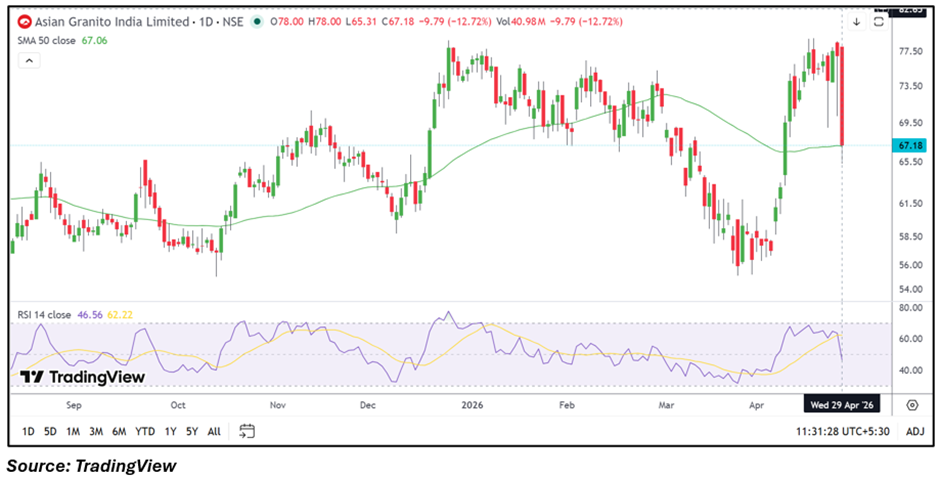Select the 1D time range
The height and width of the screenshot is (479, 940).
[x=28, y=432]
